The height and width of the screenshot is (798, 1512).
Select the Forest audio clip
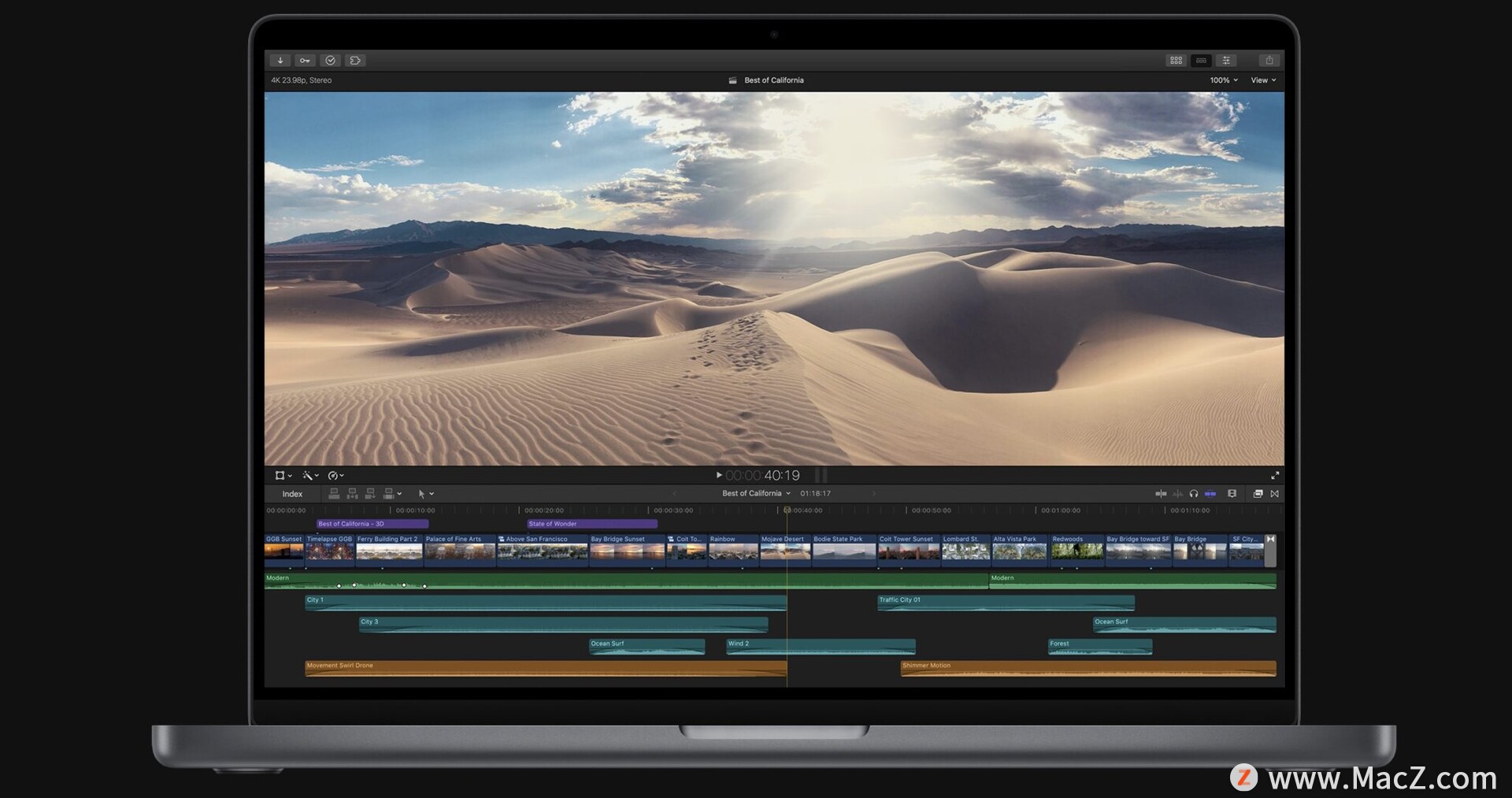pyautogui.click(x=1099, y=647)
